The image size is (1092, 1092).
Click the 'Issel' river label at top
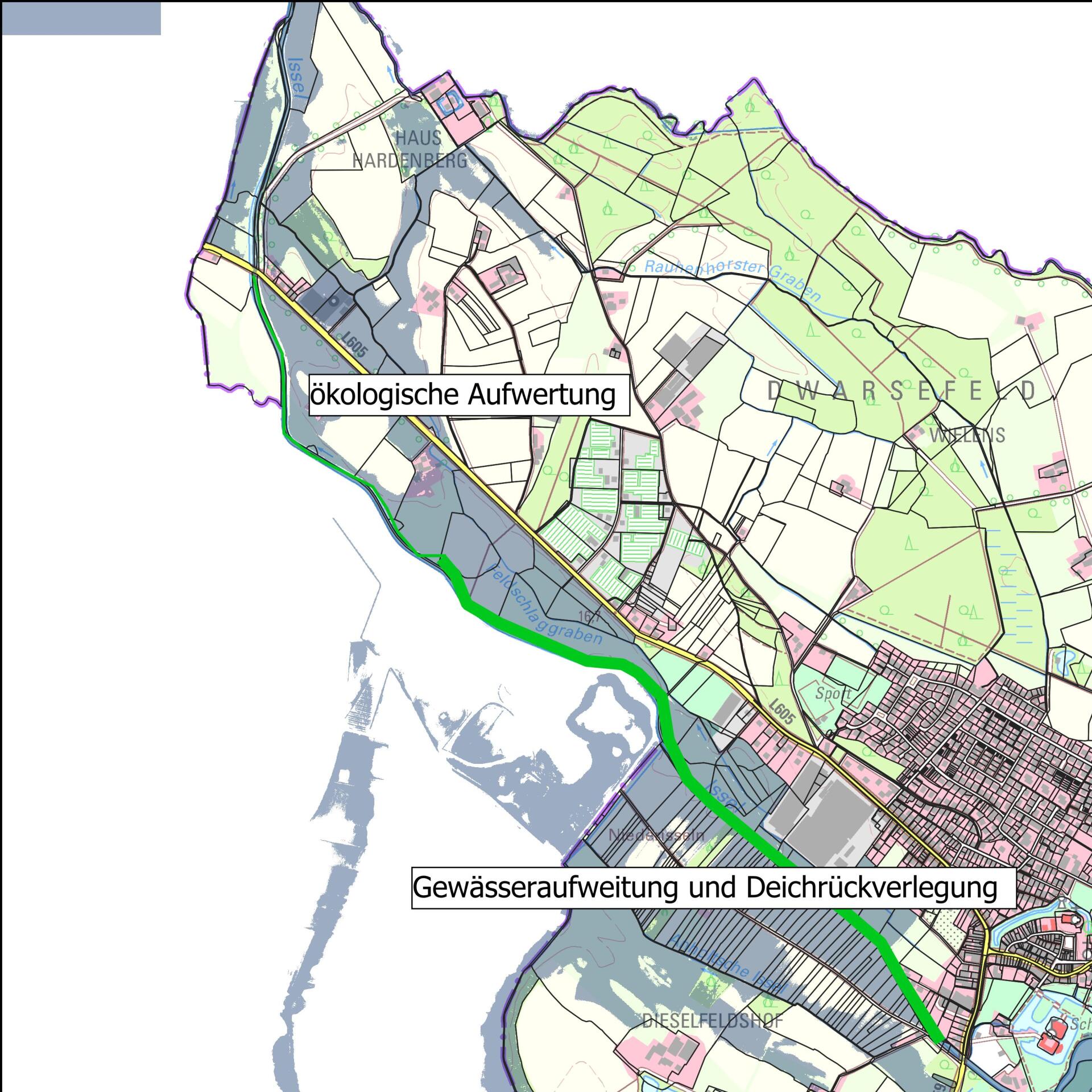tap(296, 78)
